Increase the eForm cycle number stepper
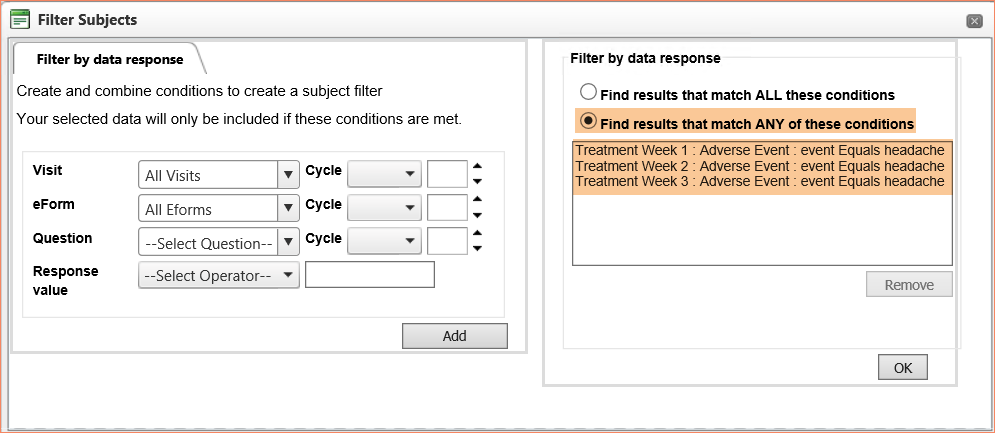Image resolution: width=995 pixels, height=433 pixels. pos(478,200)
